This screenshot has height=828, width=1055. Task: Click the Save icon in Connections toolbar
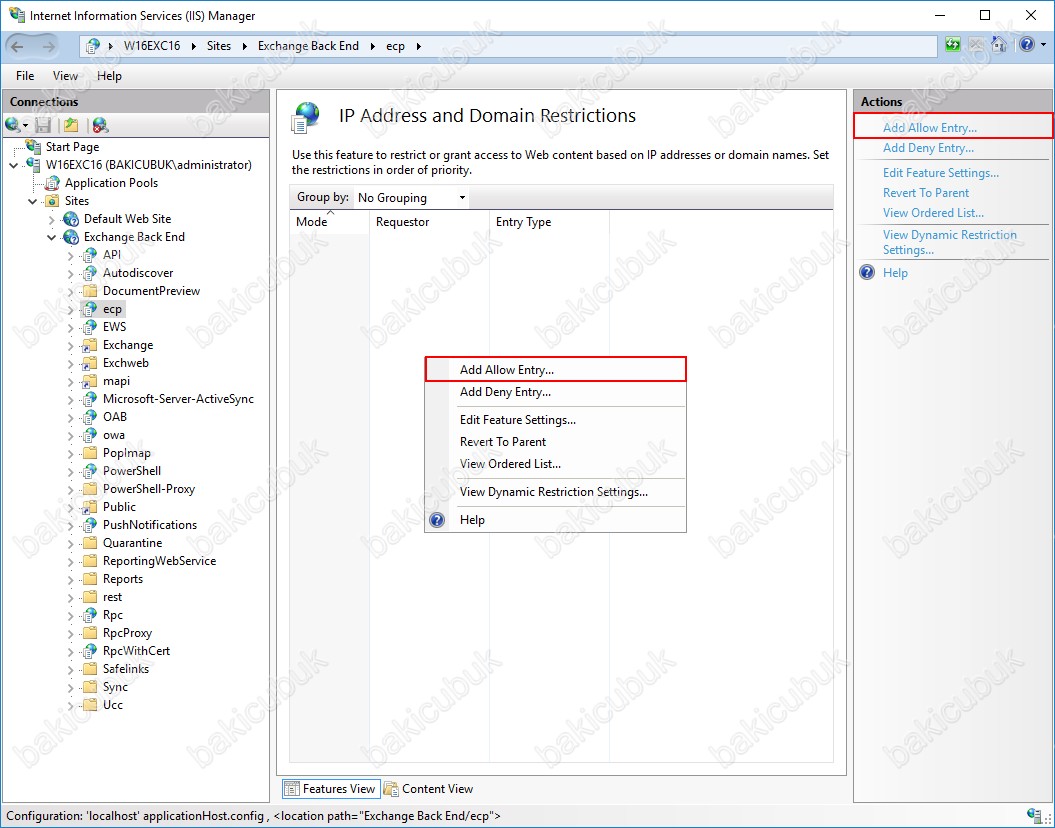pos(43,125)
